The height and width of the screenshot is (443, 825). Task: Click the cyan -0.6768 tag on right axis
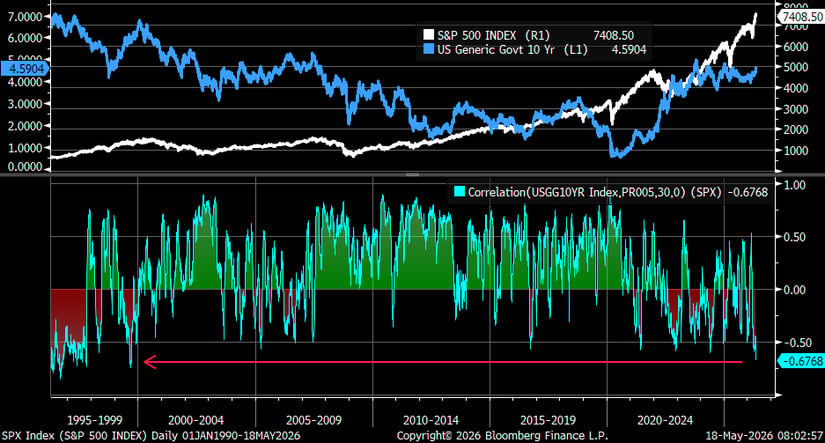(x=802, y=361)
